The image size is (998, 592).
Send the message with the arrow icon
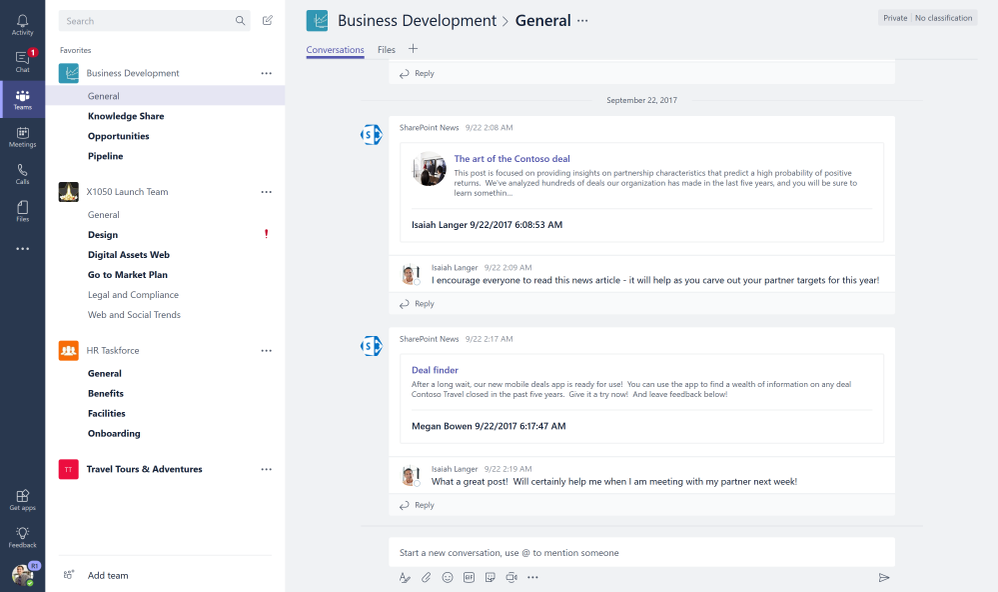point(883,577)
